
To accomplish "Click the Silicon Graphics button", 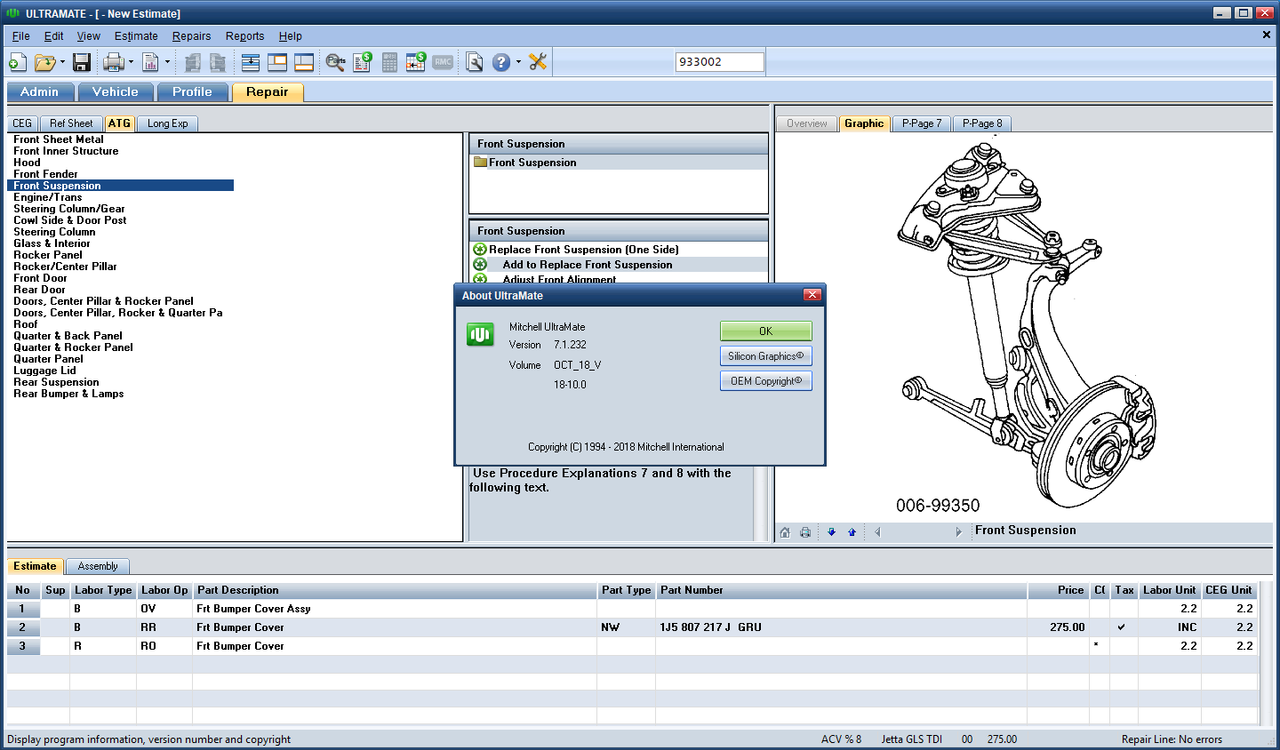I will [766, 356].
